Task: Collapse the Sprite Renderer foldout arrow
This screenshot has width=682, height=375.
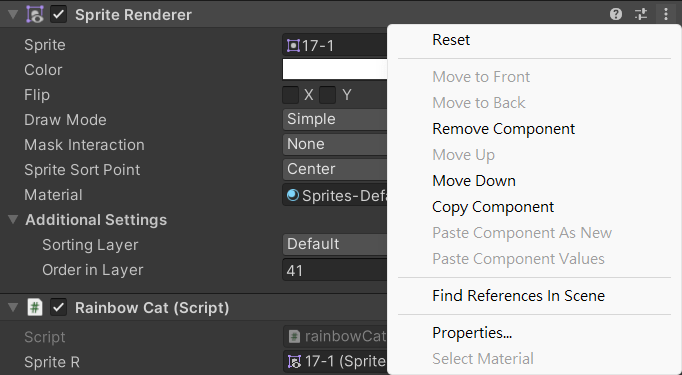Action: coord(13,14)
